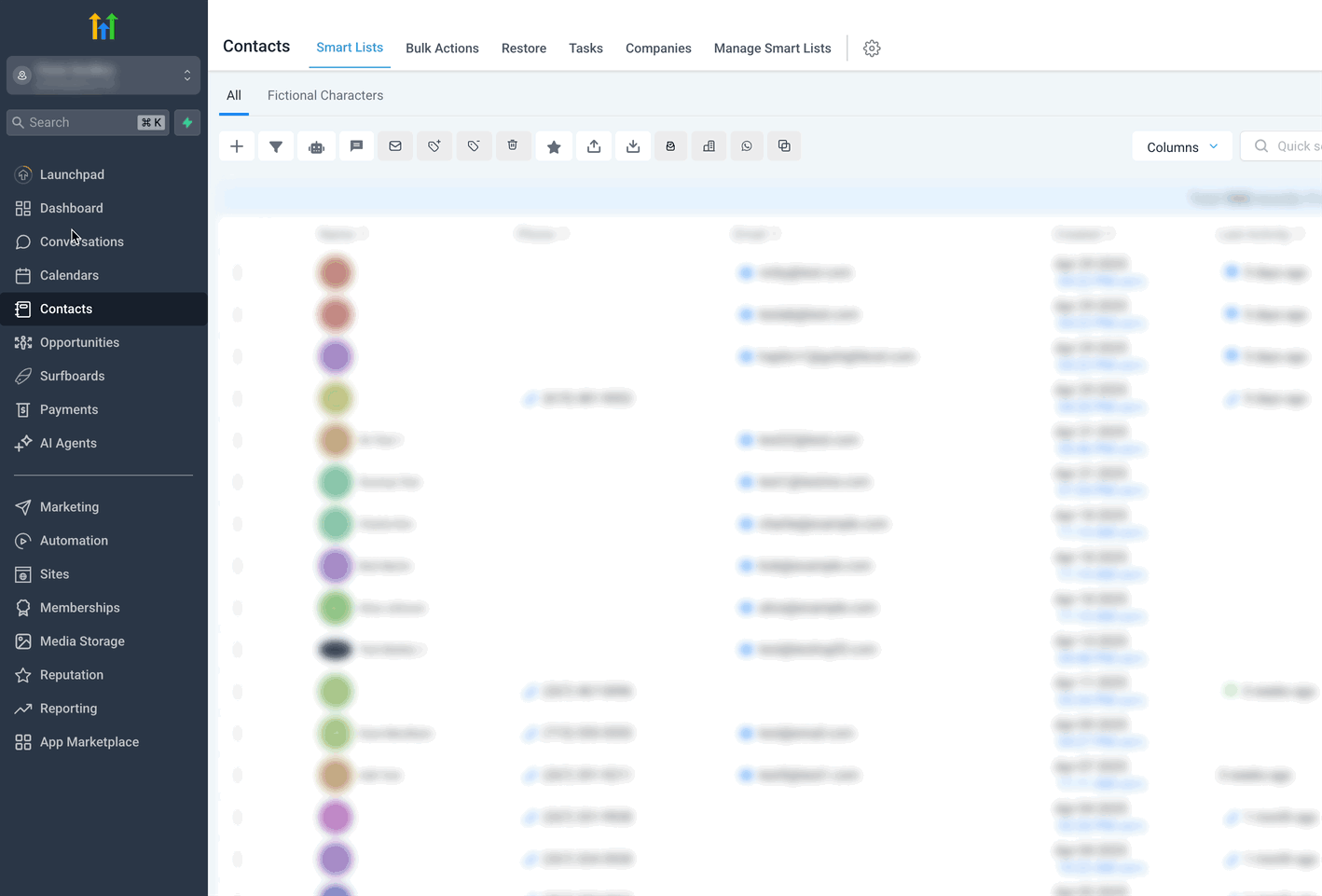Open the Bulk Actions menu
The image size is (1322, 896).
tap(442, 48)
